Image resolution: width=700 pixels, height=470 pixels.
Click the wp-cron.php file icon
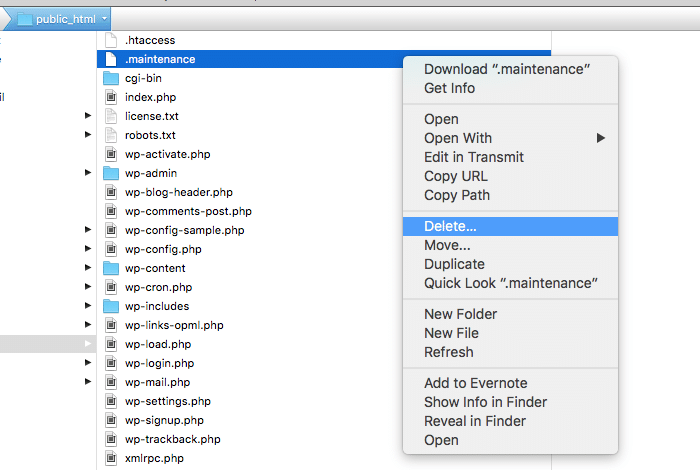point(111,287)
